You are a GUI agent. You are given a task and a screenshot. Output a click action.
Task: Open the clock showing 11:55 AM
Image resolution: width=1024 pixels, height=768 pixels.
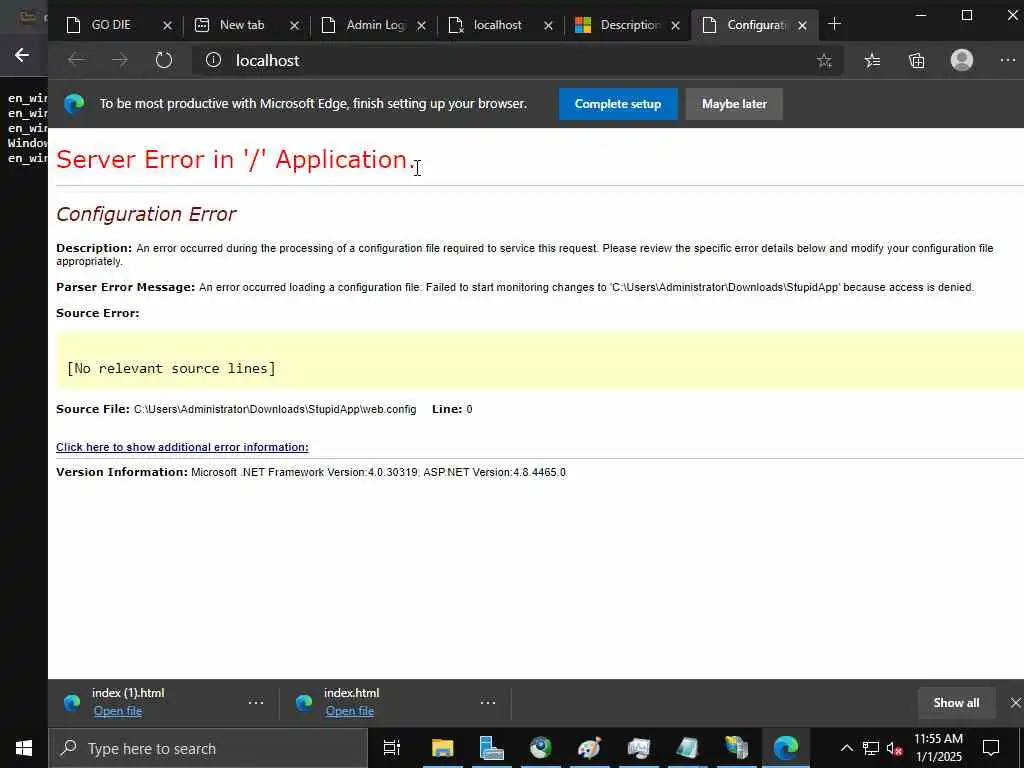938,748
